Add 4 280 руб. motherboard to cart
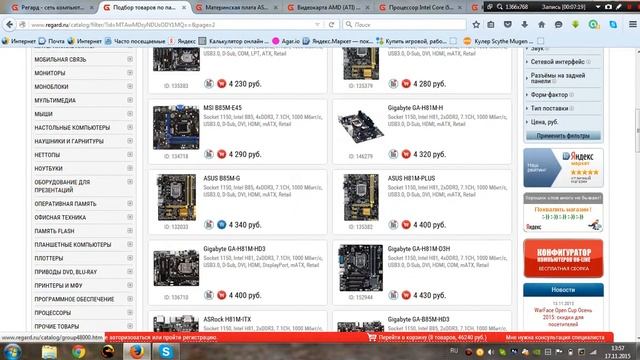Viewport: 640px width, 360px height. coord(406,84)
